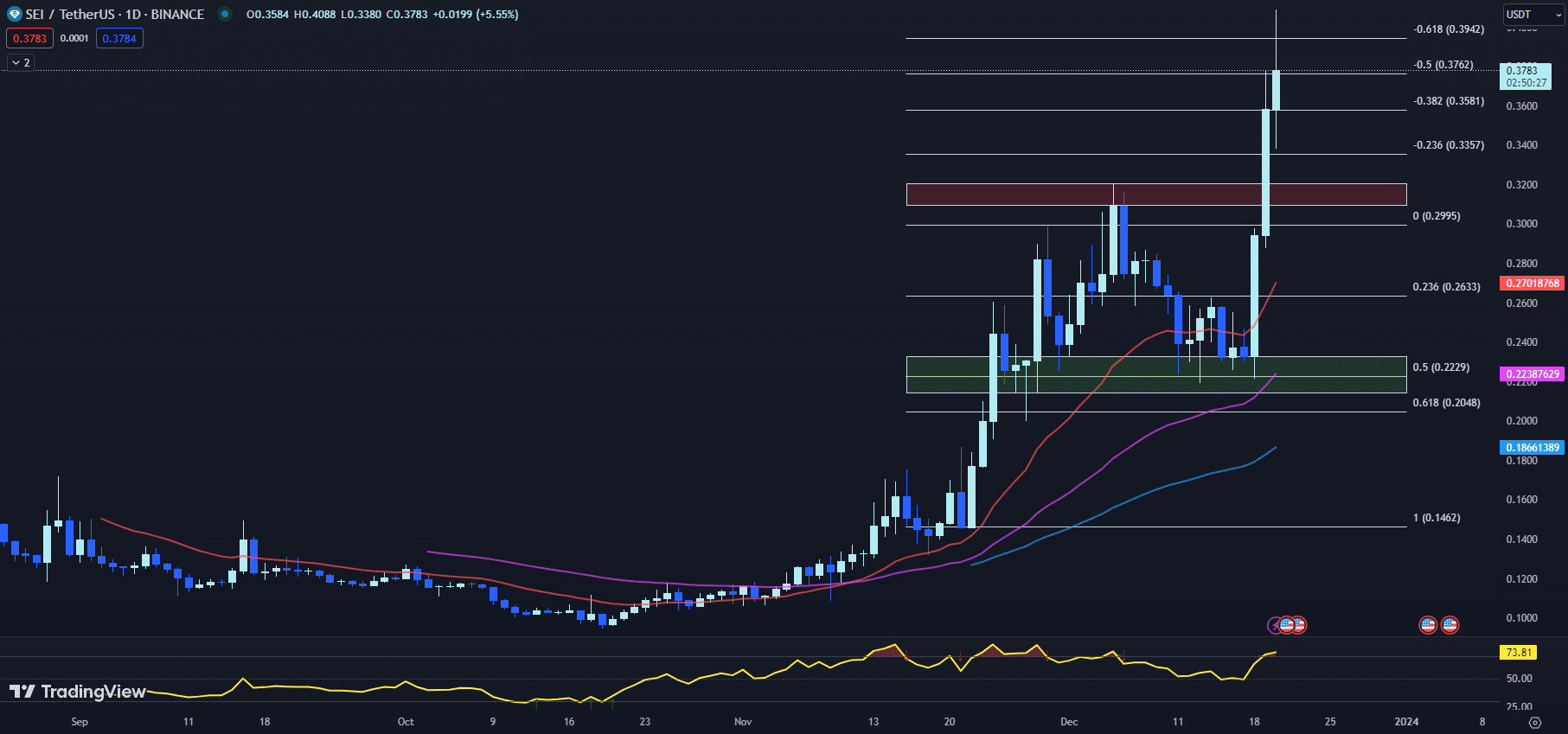1568x734 pixels.
Task: Select the green support zone rectangle
Action: [1155, 374]
